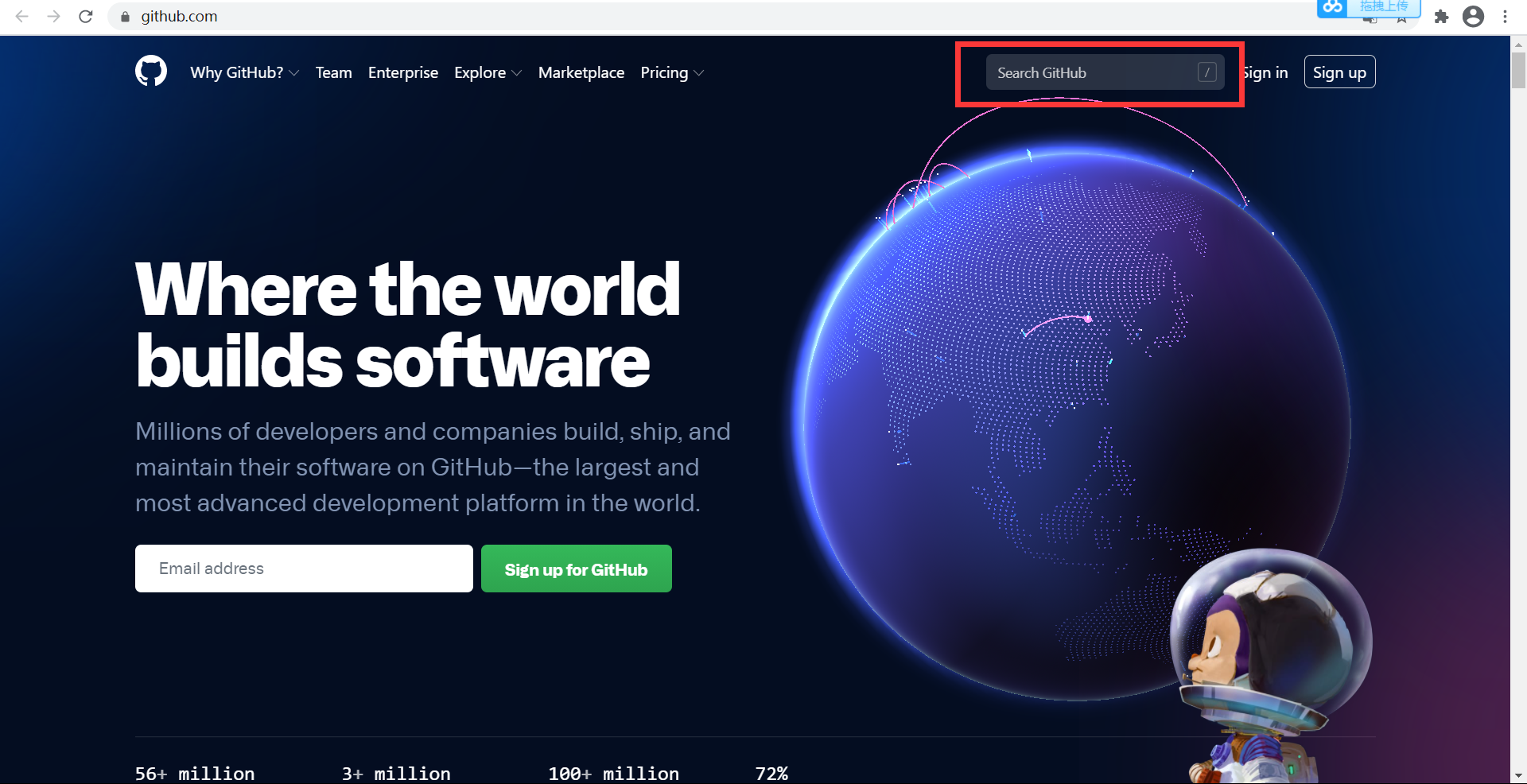This screenshot has height=784, width=1527.
Task: Click the Sign in link
Action: tap(1265, 72)
